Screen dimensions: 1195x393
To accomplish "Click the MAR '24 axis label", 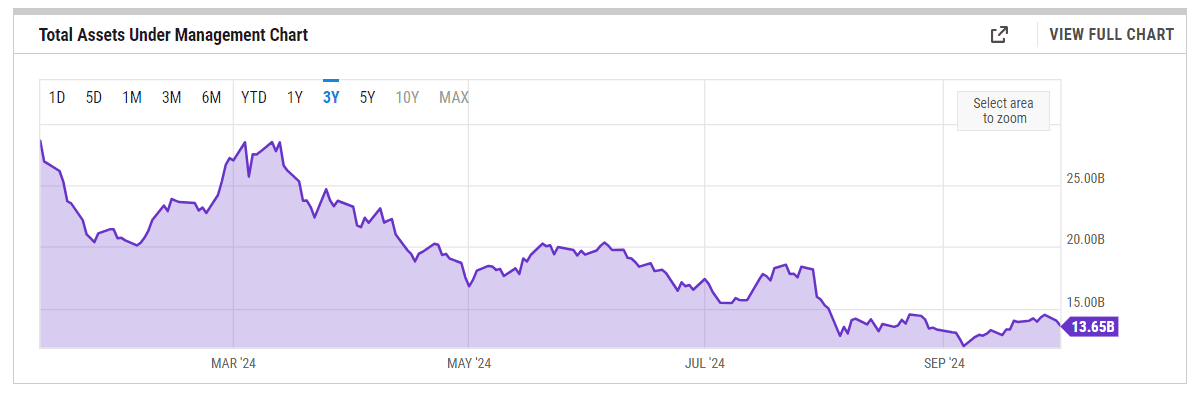I will [233, 364].
